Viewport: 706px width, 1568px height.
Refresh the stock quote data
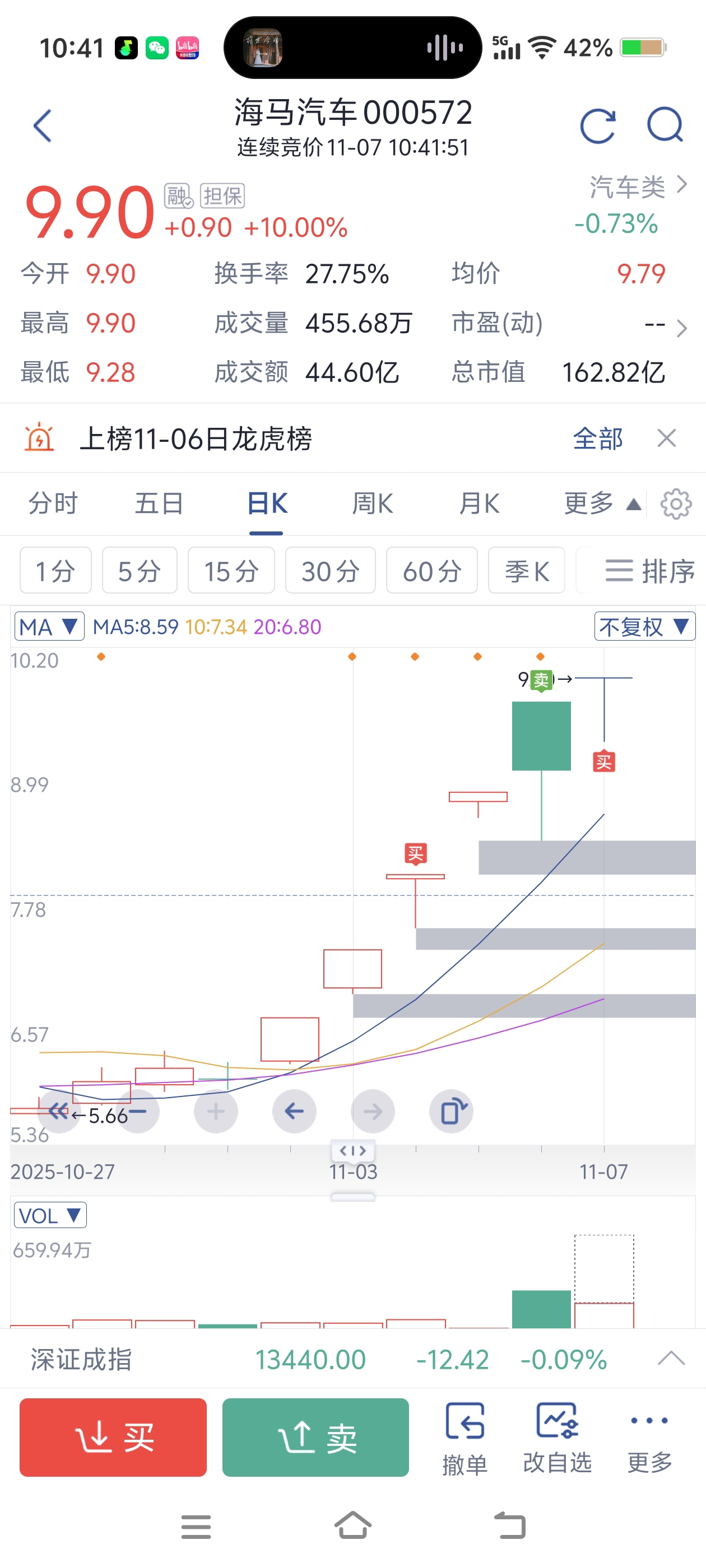[597, 126]
